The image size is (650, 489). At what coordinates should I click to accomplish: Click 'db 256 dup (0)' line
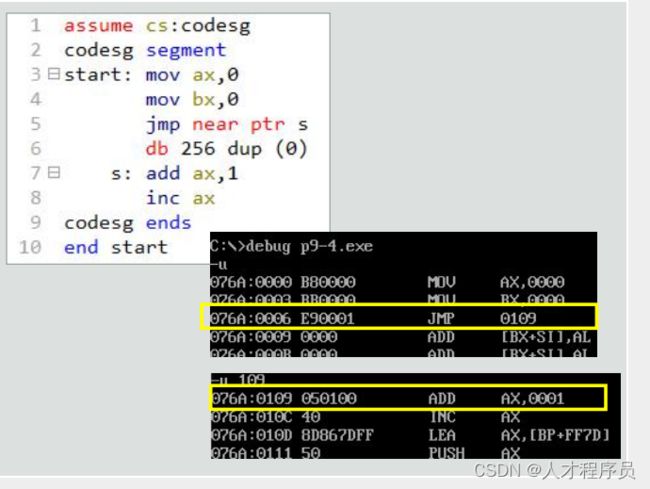click(x=226, y=149)
